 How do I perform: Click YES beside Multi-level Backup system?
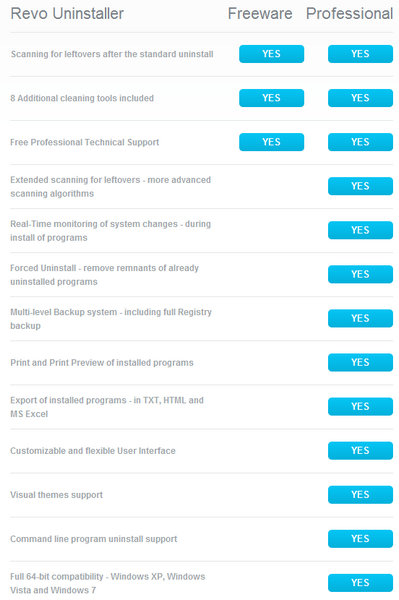360,318
